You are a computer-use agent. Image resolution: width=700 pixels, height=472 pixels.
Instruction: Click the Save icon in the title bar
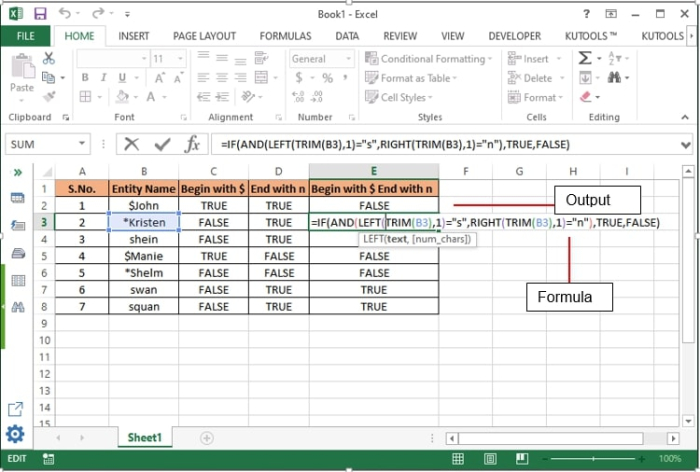(x=40, y=14)
